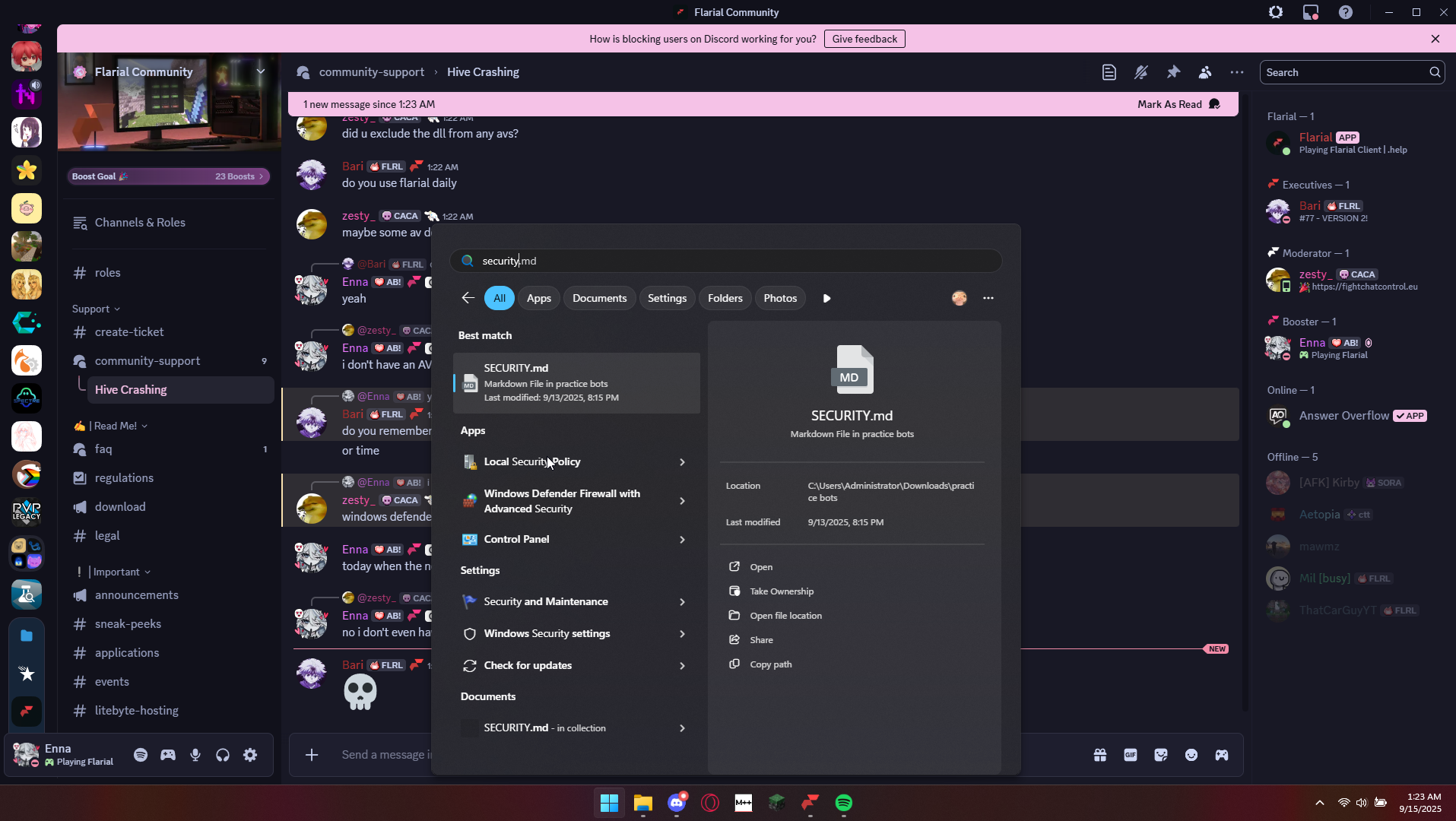Open the sticker picker
The width and height of the screenshot is (1456, 821).
(x=1161, y=755)
